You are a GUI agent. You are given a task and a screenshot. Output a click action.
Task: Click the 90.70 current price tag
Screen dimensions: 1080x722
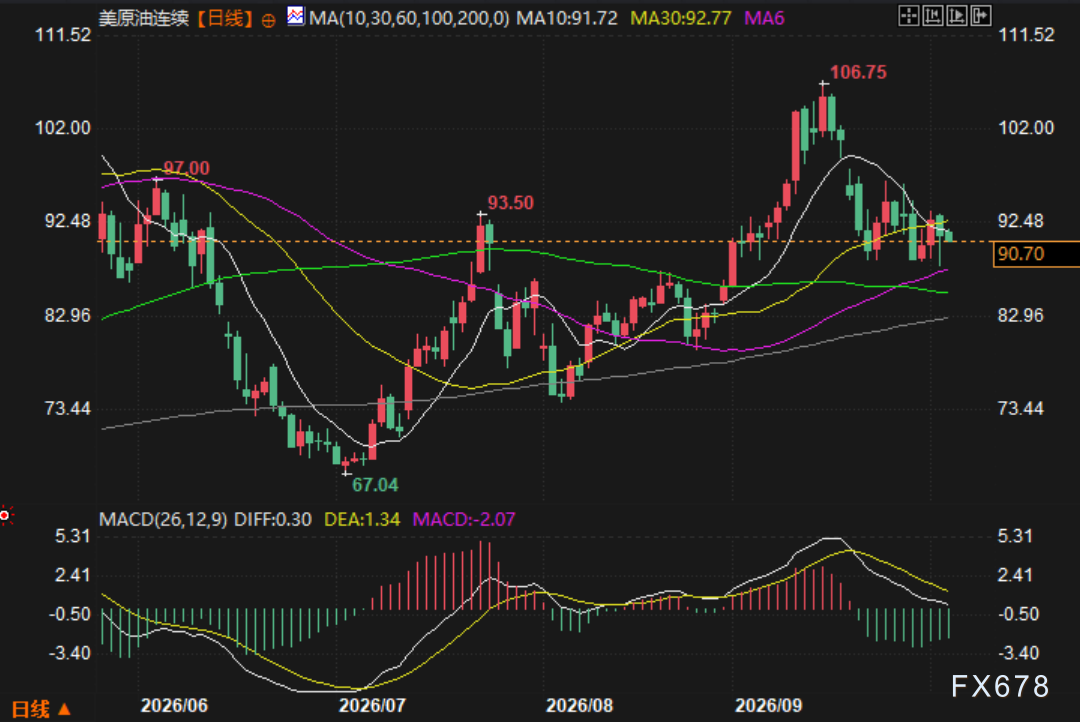[1036, 254]
